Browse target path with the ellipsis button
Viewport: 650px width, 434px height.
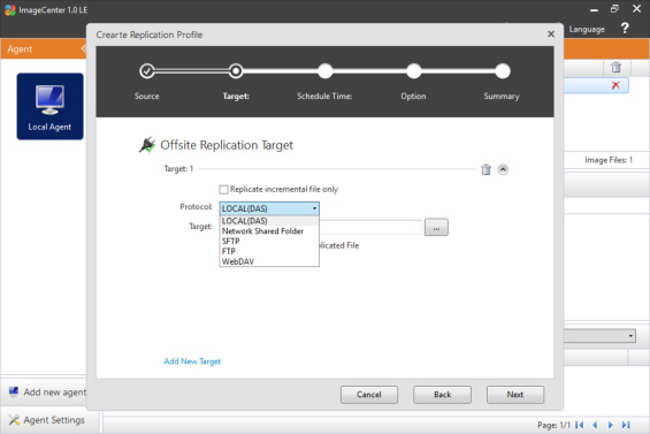tap(436, 227)
